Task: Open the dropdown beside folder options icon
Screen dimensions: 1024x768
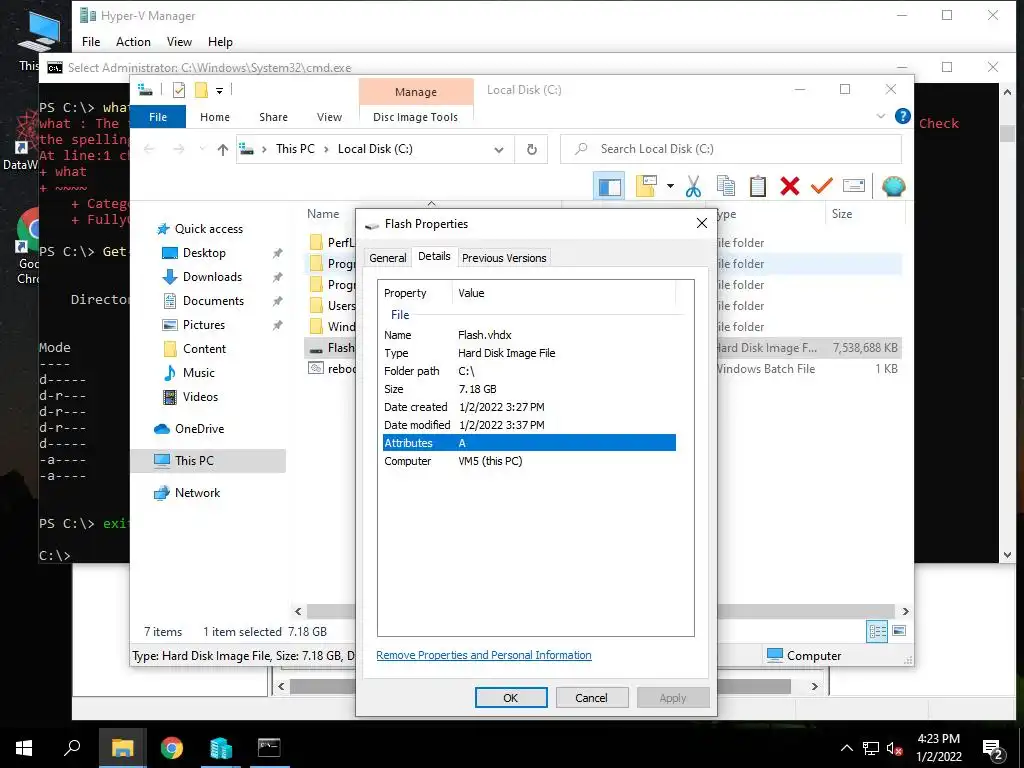Action: tap(670, 186)
